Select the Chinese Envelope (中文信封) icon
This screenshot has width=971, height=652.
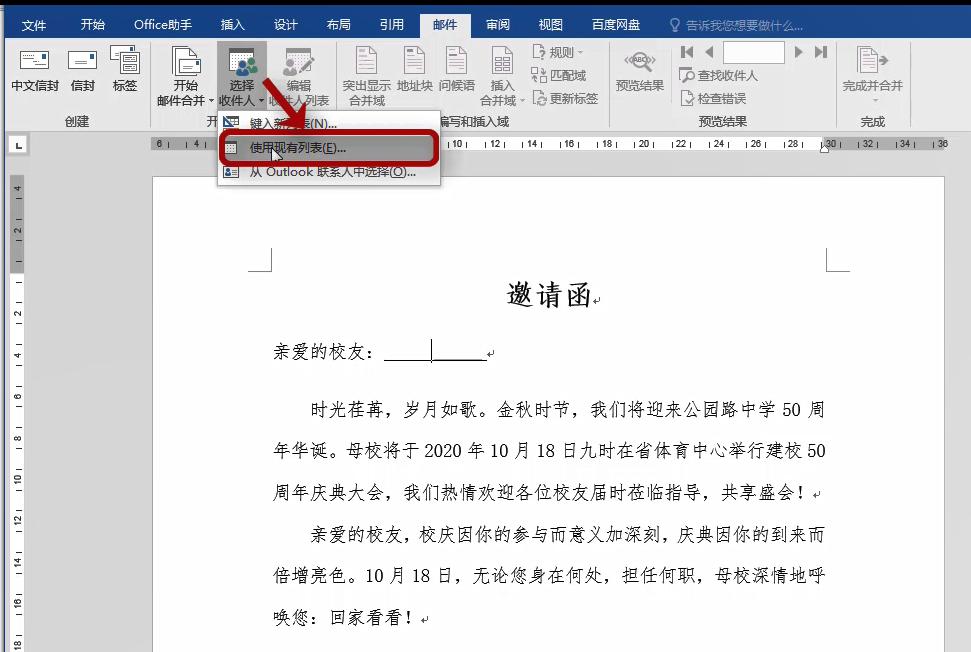(x=34, y=70)
